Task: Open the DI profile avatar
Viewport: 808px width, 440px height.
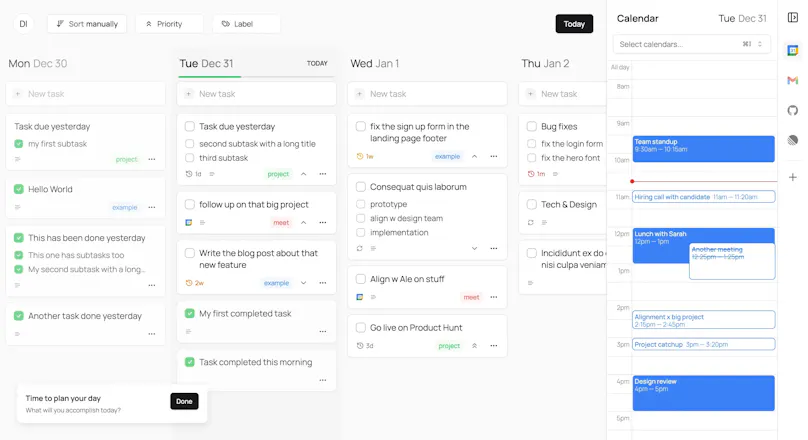Action: pyautogui.click(x=23, y=24)
